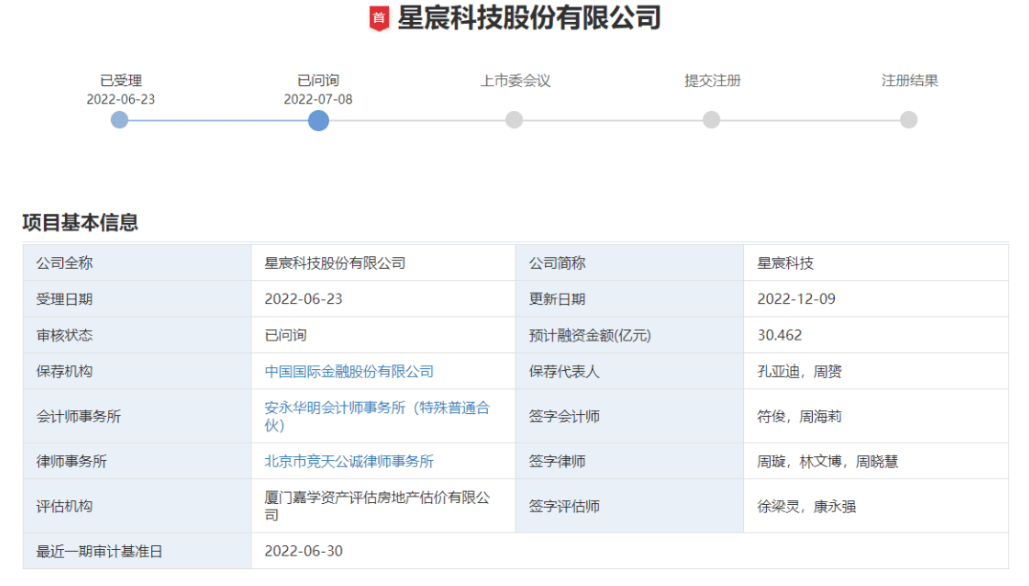Click the 已问询 step label
The height and width of the screenshot is (586, 1029).
318,81
